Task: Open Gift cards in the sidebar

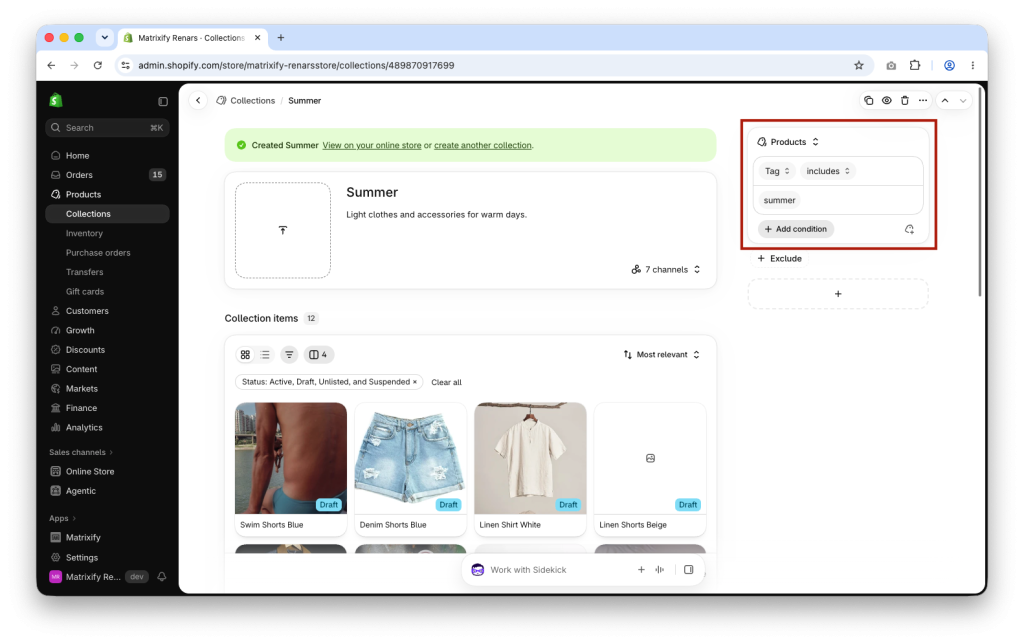Action: [x=85, y=292]
